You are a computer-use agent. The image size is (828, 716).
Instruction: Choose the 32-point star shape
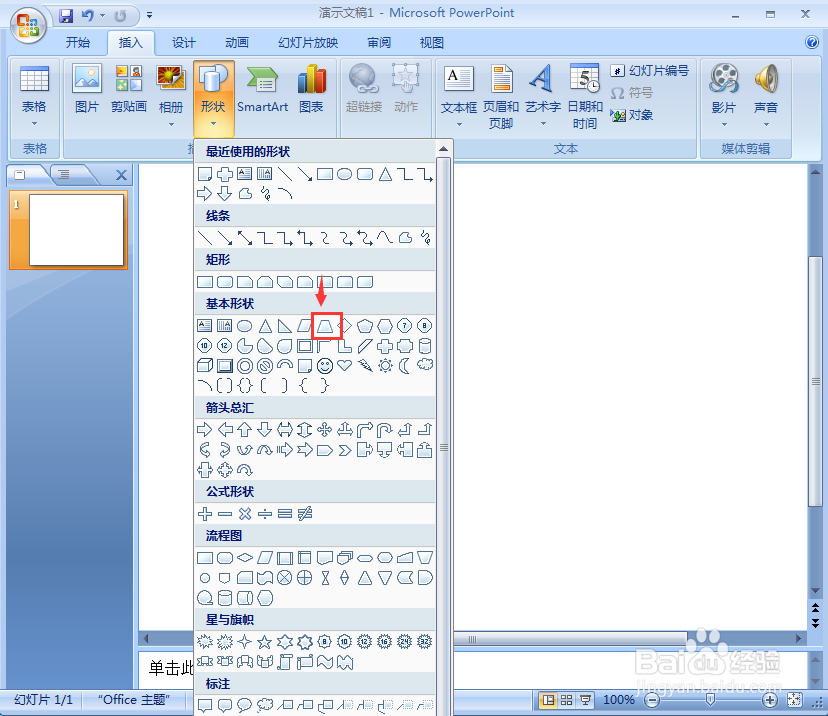tap(425, 642)
